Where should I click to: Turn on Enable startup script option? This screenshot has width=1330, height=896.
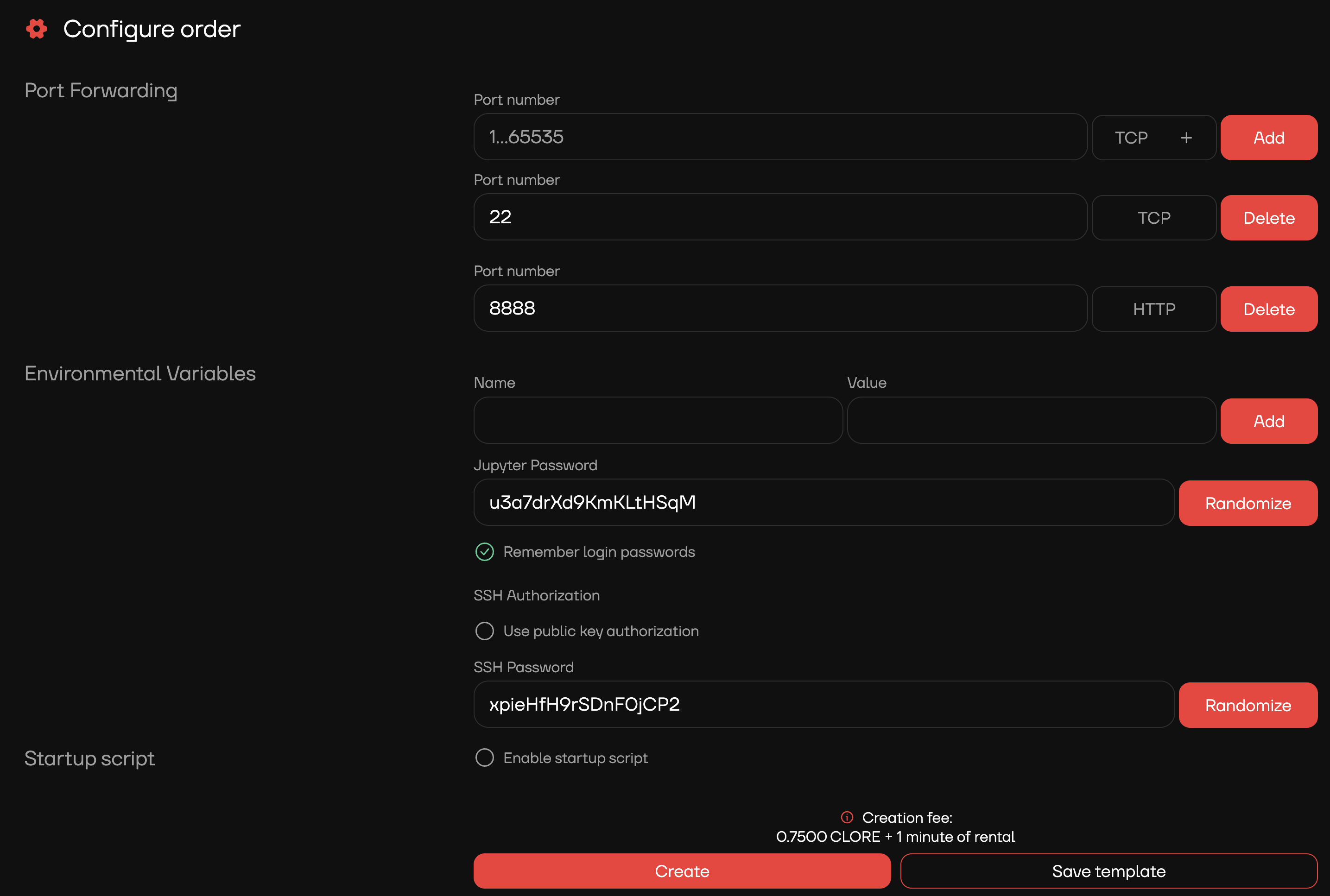[x=484, y=758]
